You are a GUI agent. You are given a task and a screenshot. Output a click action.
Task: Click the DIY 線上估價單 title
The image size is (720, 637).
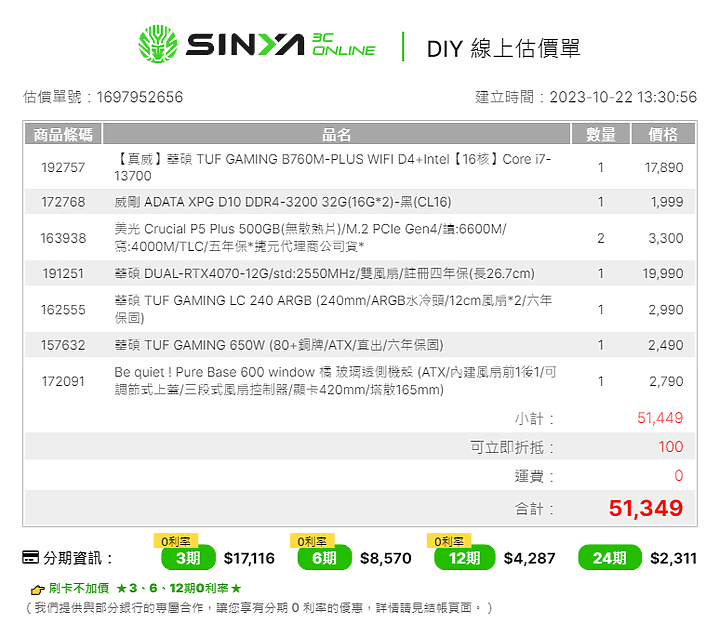point(503,48)
